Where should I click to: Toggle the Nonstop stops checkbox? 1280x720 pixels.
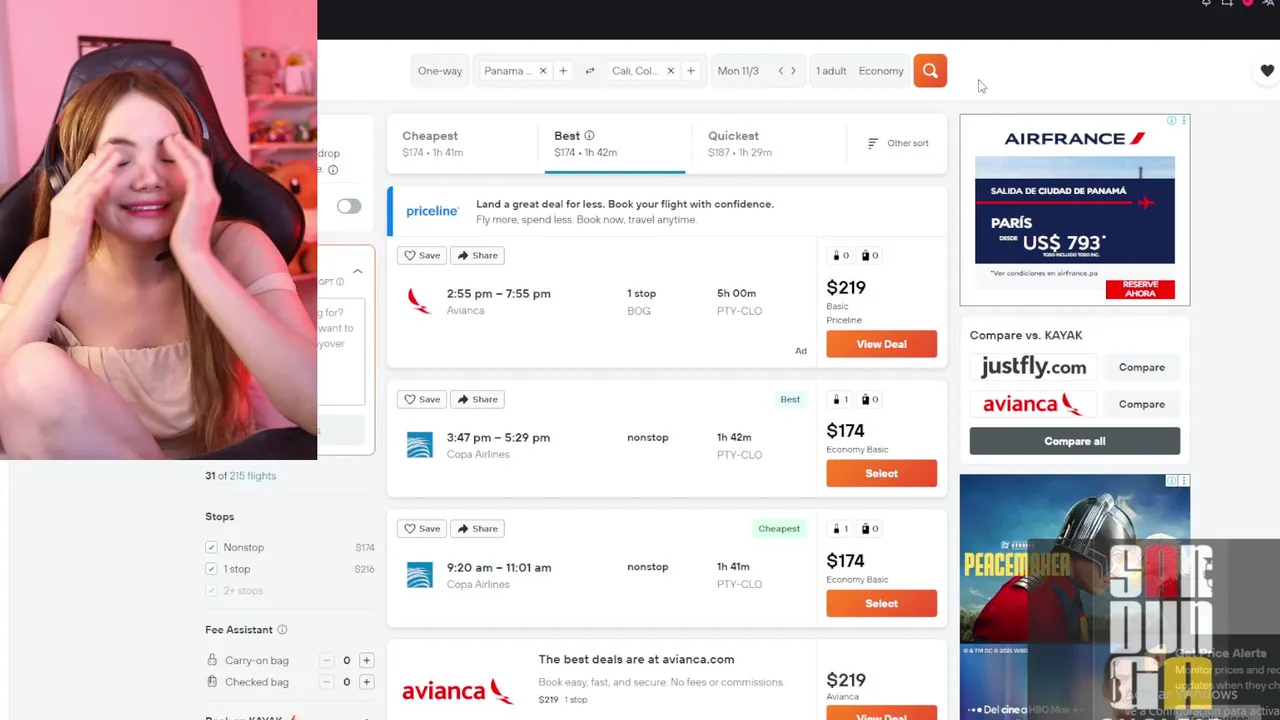point(211,547)
